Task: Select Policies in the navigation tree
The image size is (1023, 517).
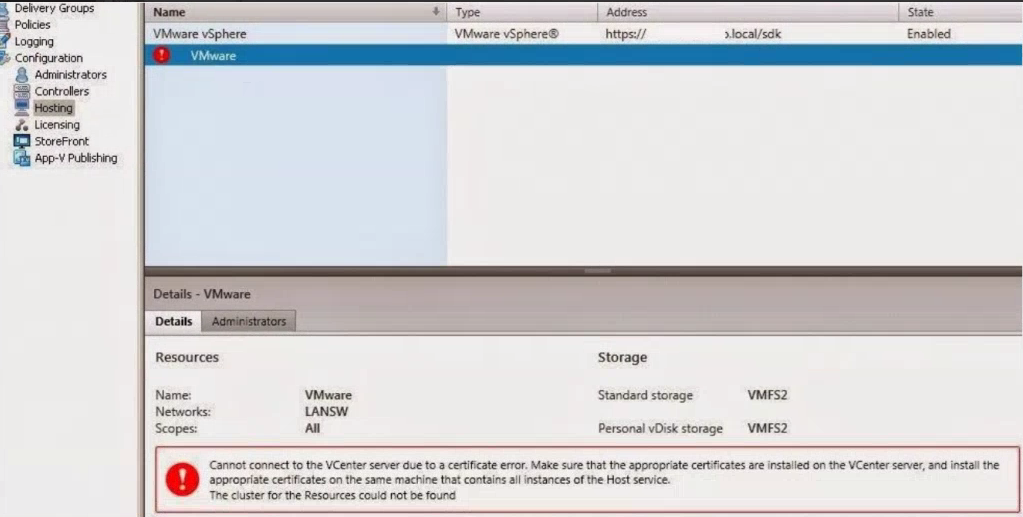Action: 32,25
